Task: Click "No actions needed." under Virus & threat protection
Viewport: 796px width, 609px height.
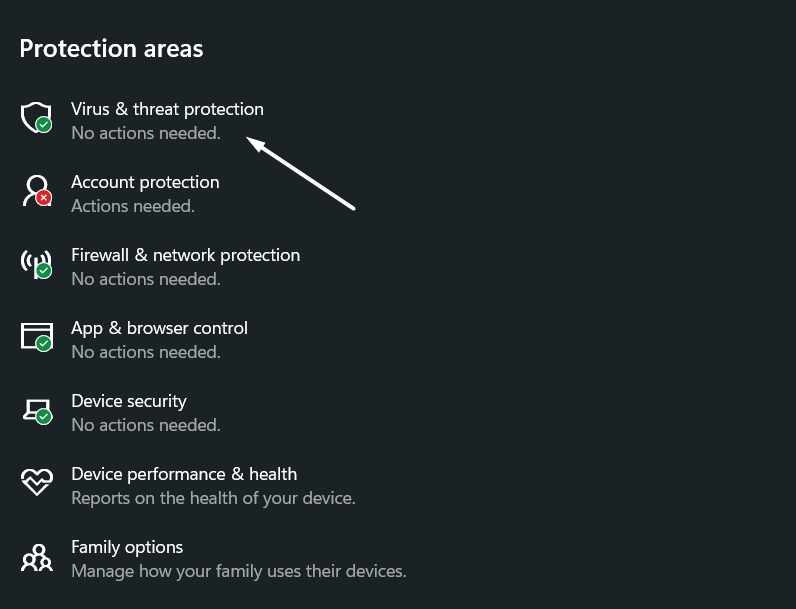Action: 146,133
